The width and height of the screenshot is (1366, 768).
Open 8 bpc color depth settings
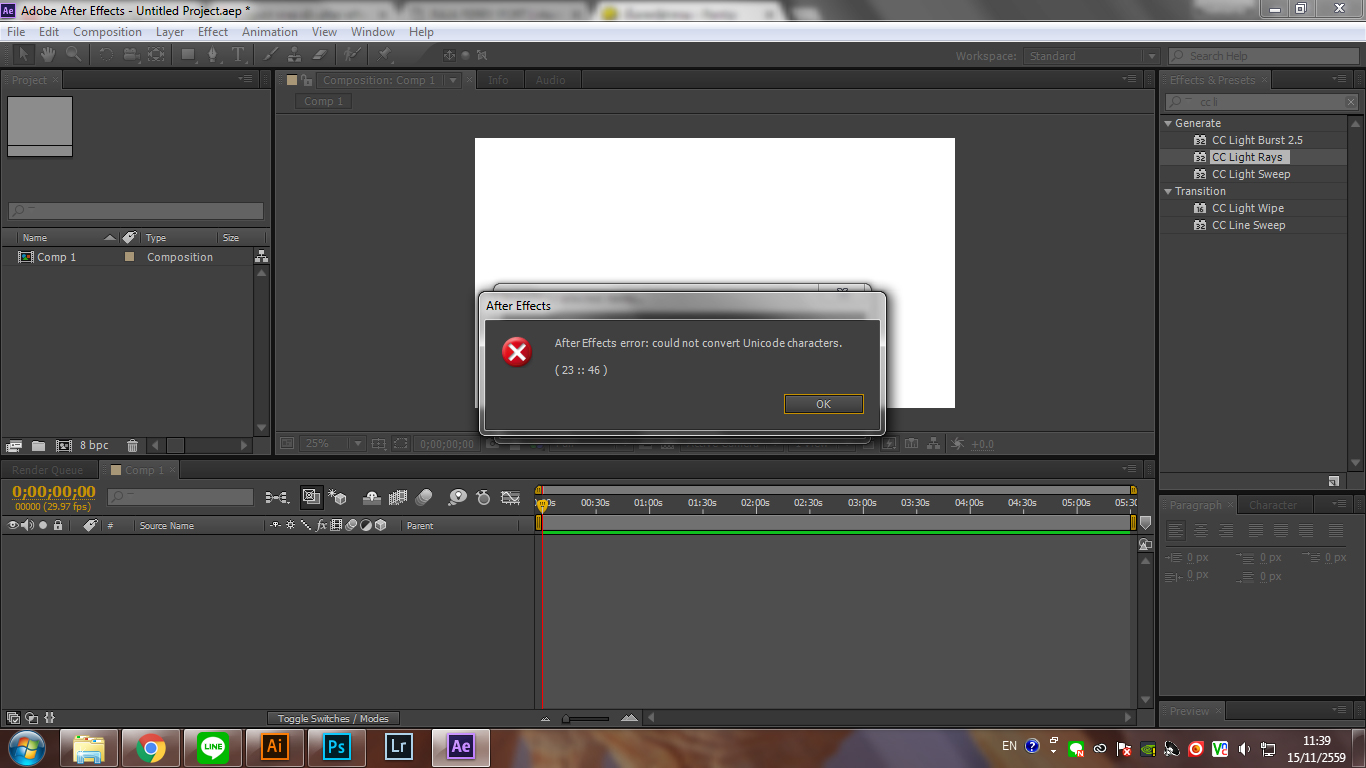[95, 445]
